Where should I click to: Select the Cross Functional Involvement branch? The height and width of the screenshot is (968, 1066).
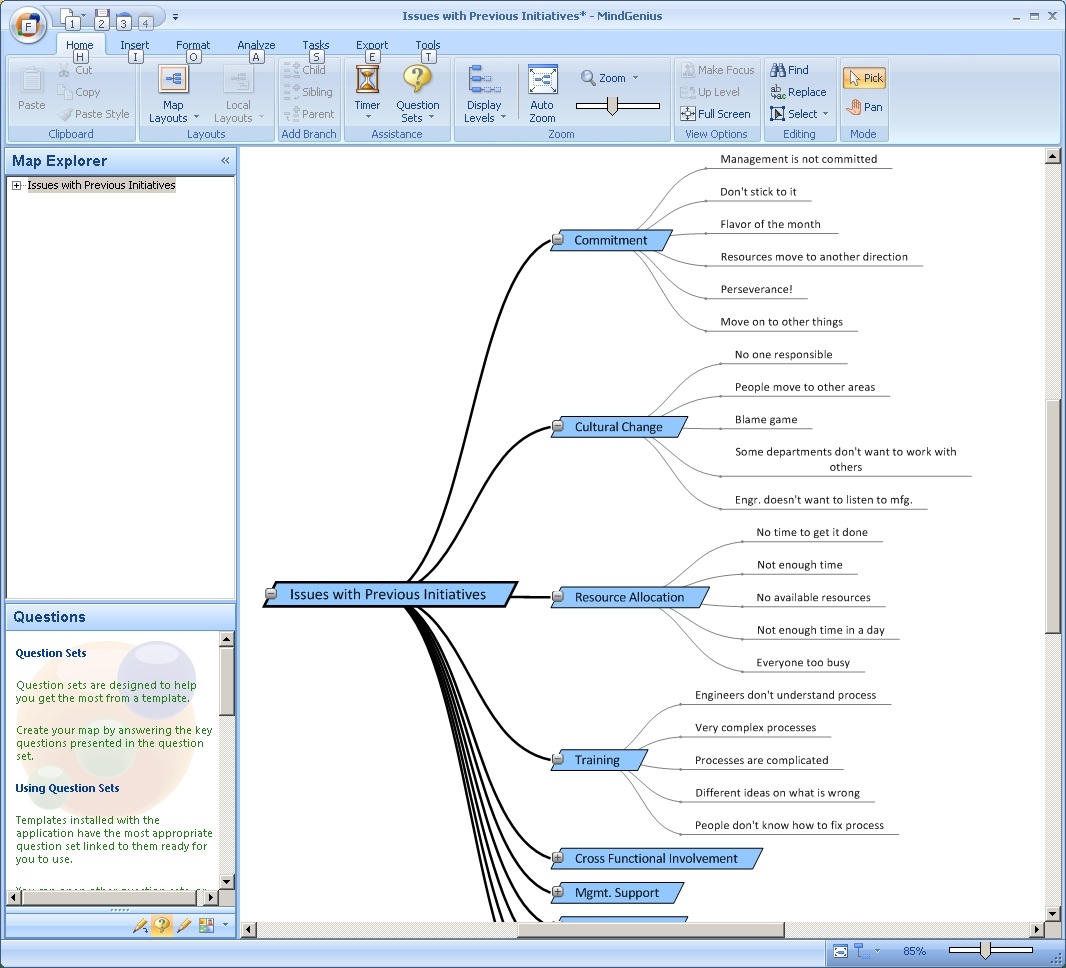656,859
